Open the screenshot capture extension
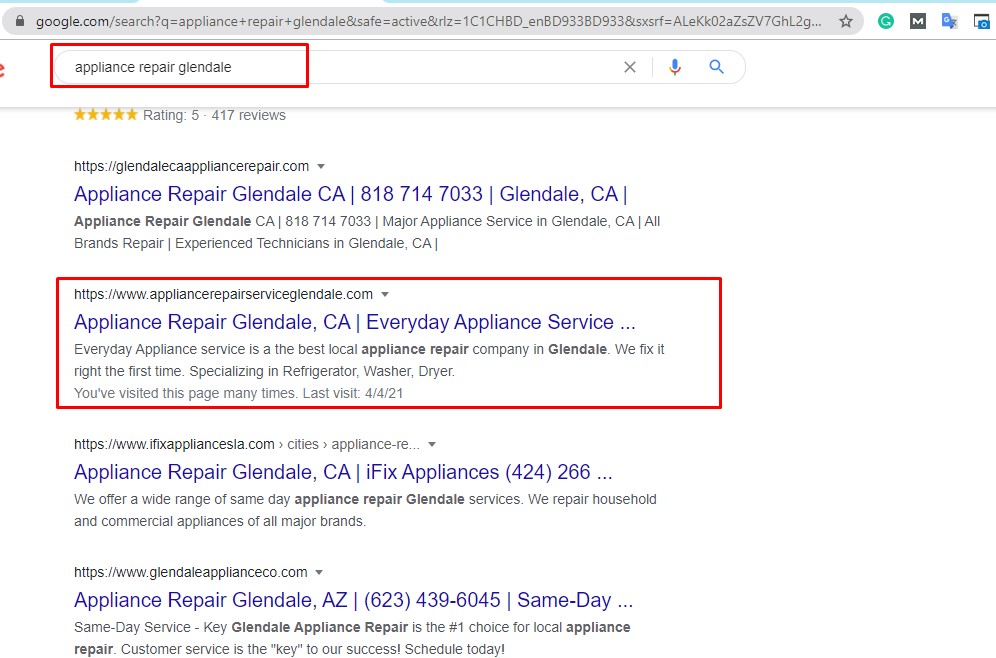996x658 pixels. (981, 20)
